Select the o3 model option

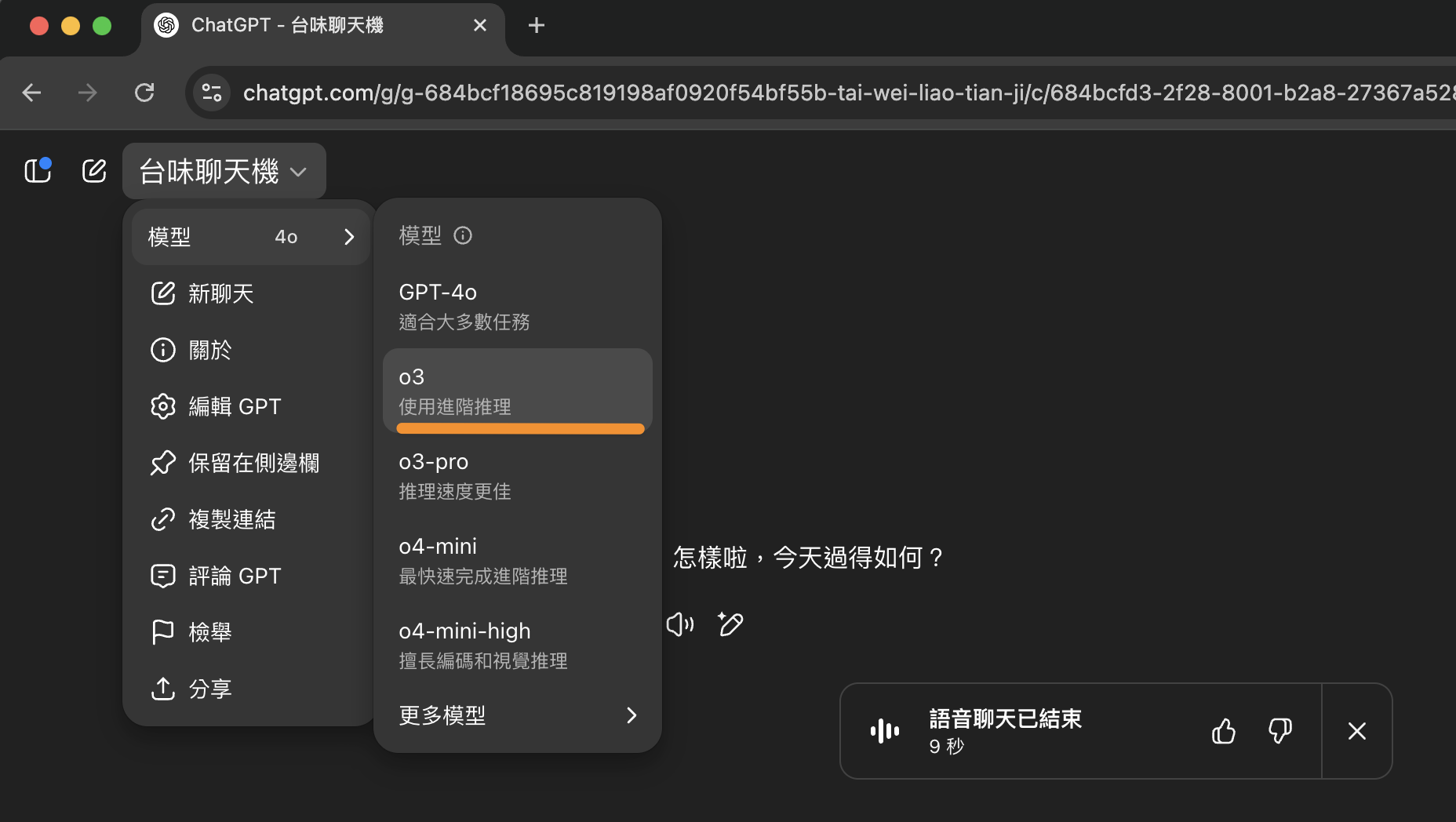pos(518,391)
